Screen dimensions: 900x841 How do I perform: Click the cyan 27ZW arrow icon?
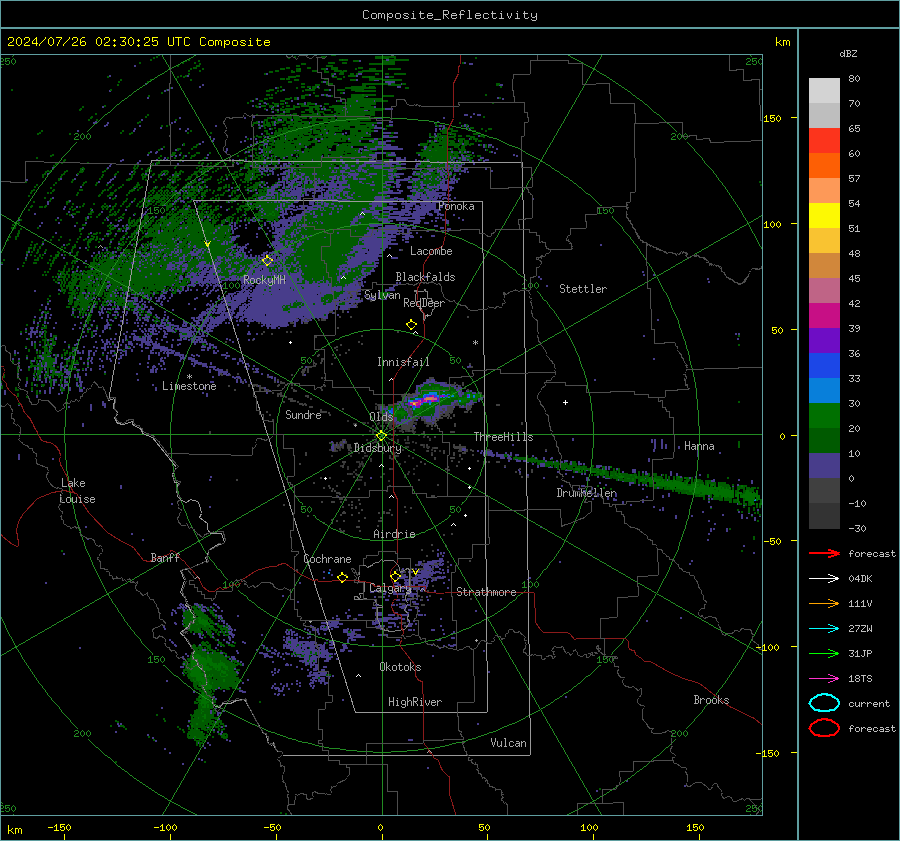824,629
